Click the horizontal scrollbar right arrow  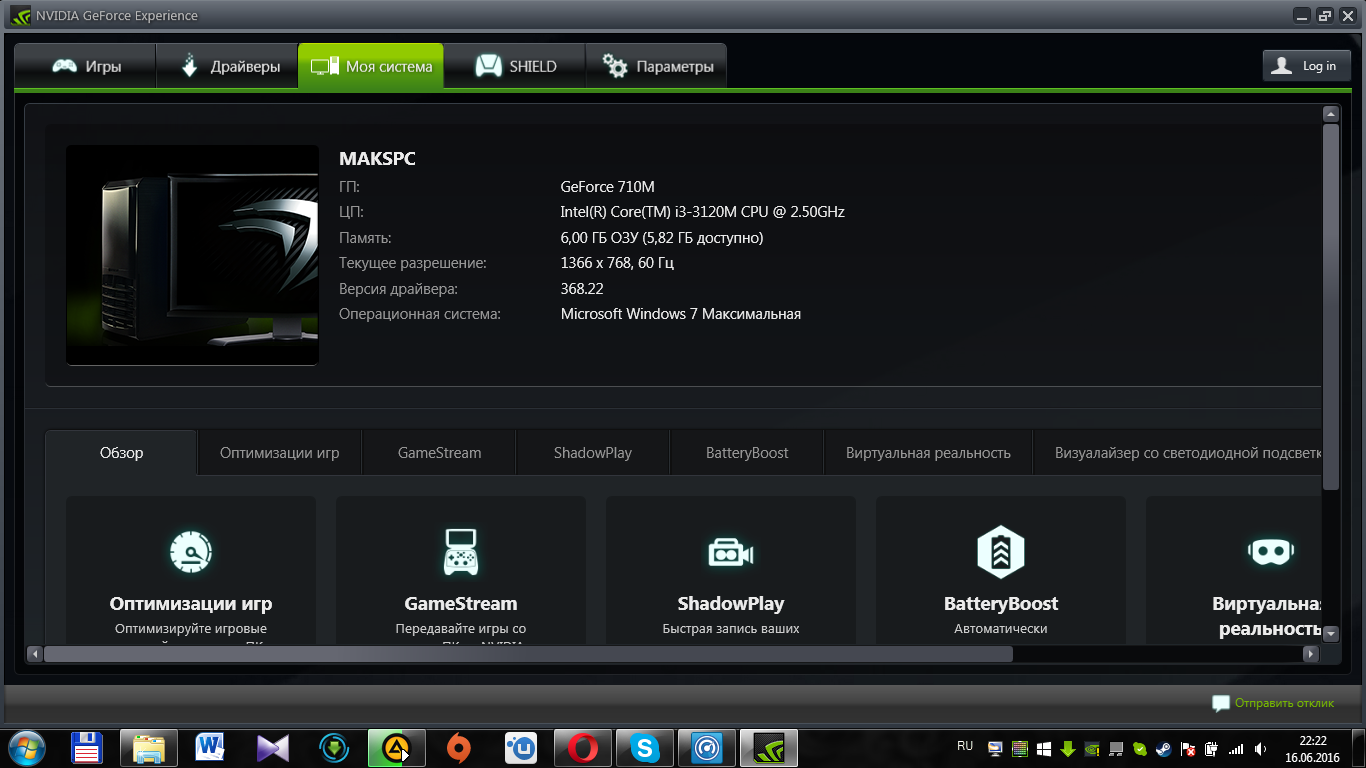click(1311, 654)
